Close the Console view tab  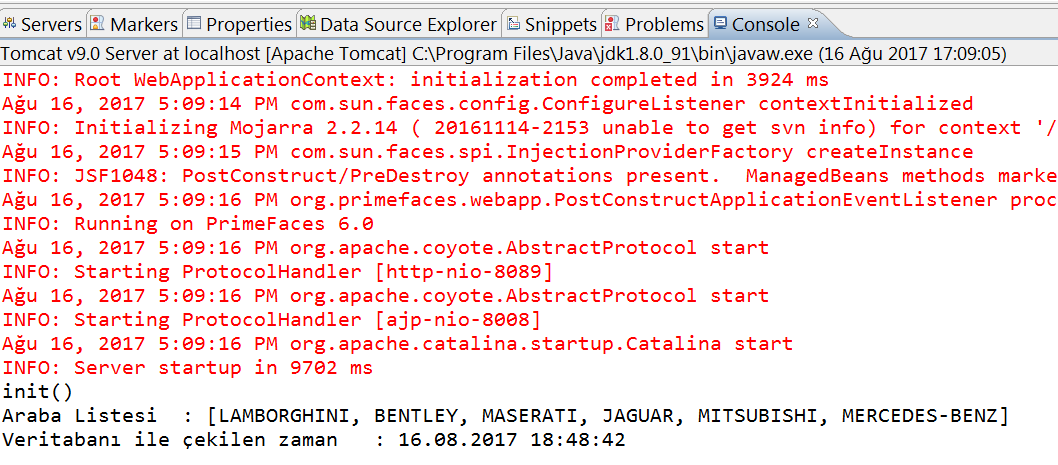tap(812, 23)
